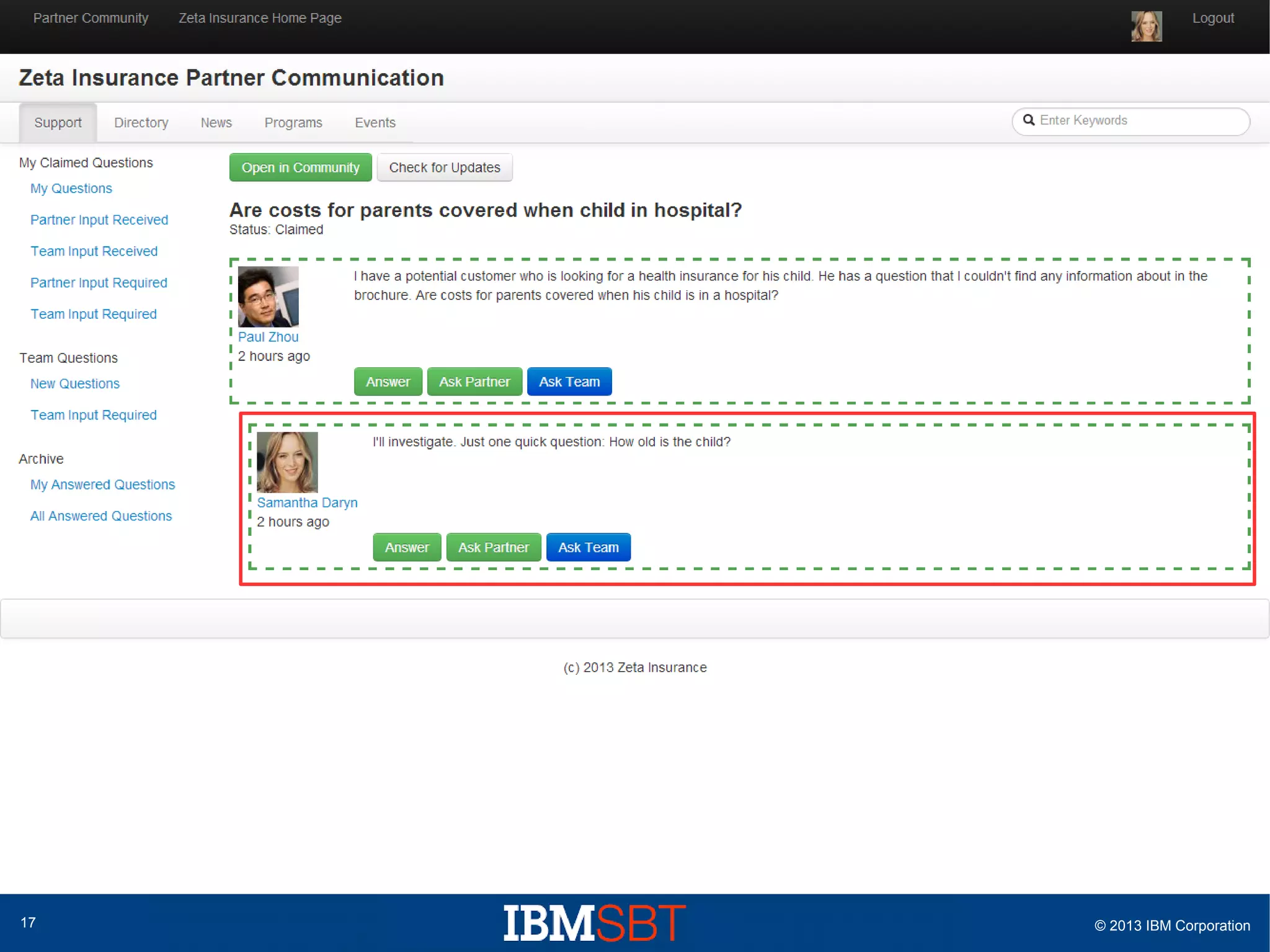Click the question title about parents' costs

pyautogui.click(x=486, y=210)
